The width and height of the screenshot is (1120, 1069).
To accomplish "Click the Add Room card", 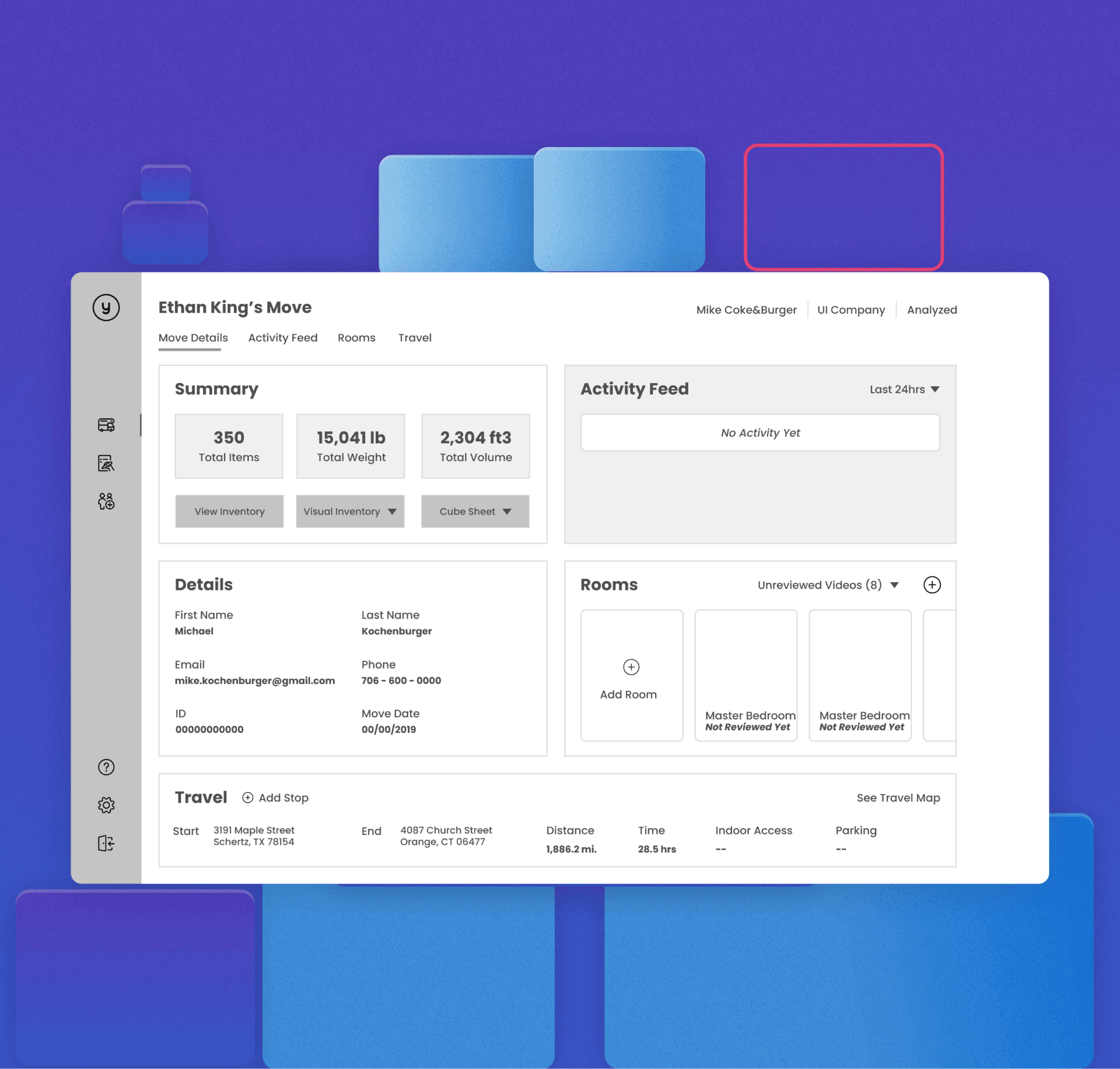I will (631, 676).
